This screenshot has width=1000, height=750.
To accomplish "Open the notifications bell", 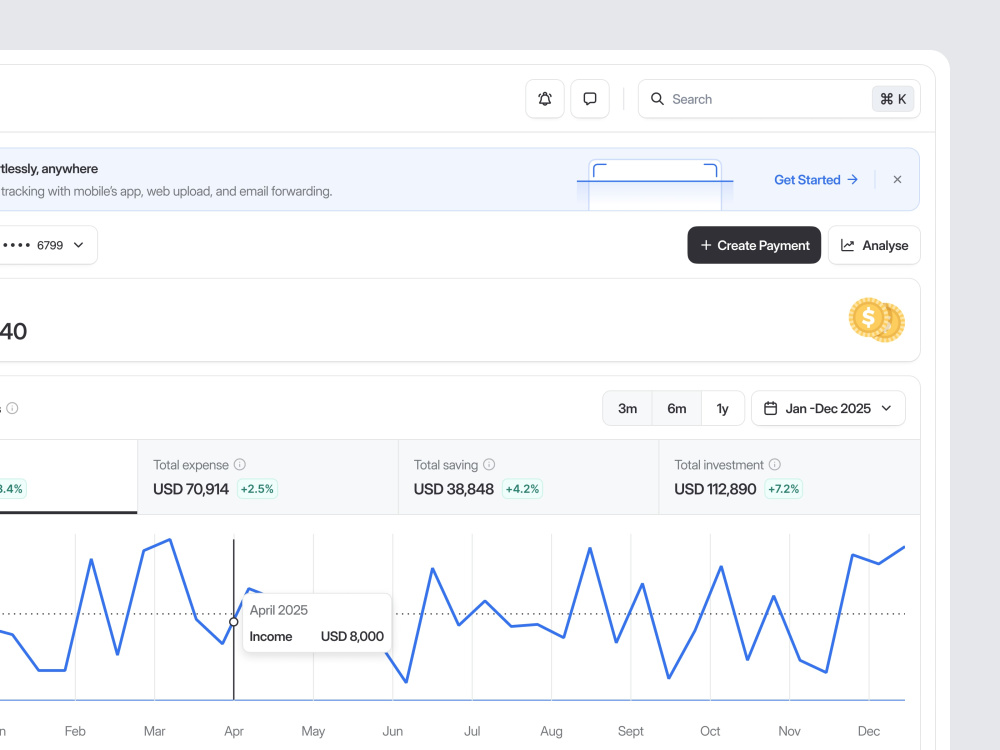I will point(545,99).
